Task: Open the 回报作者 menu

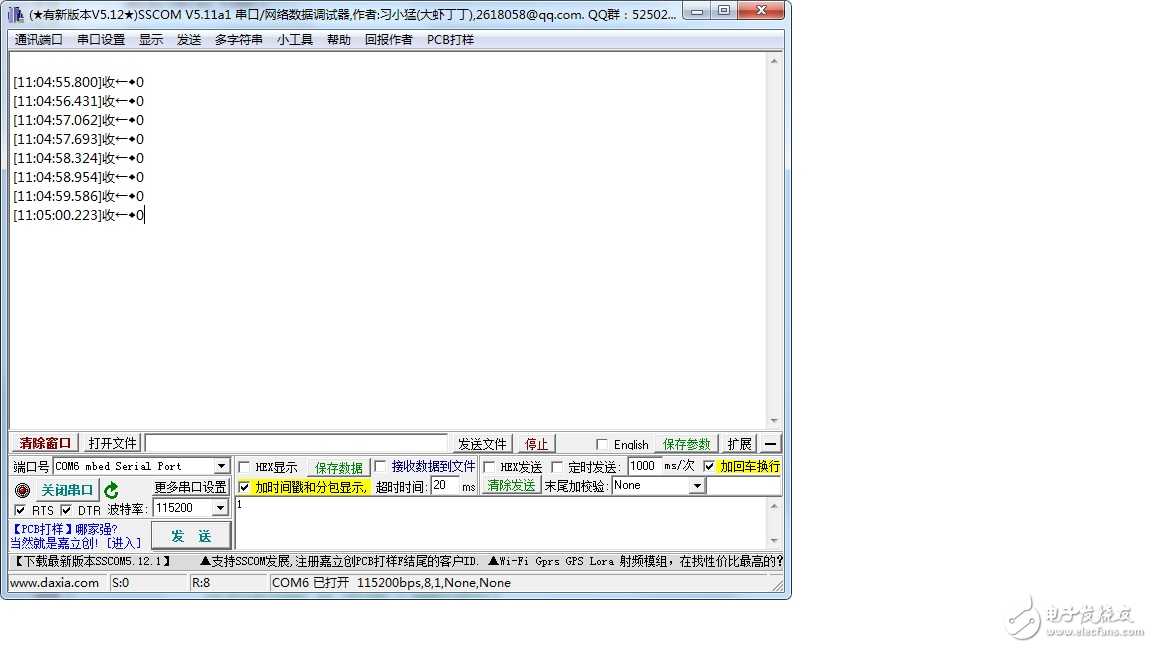Action: [x=389, y=40]
